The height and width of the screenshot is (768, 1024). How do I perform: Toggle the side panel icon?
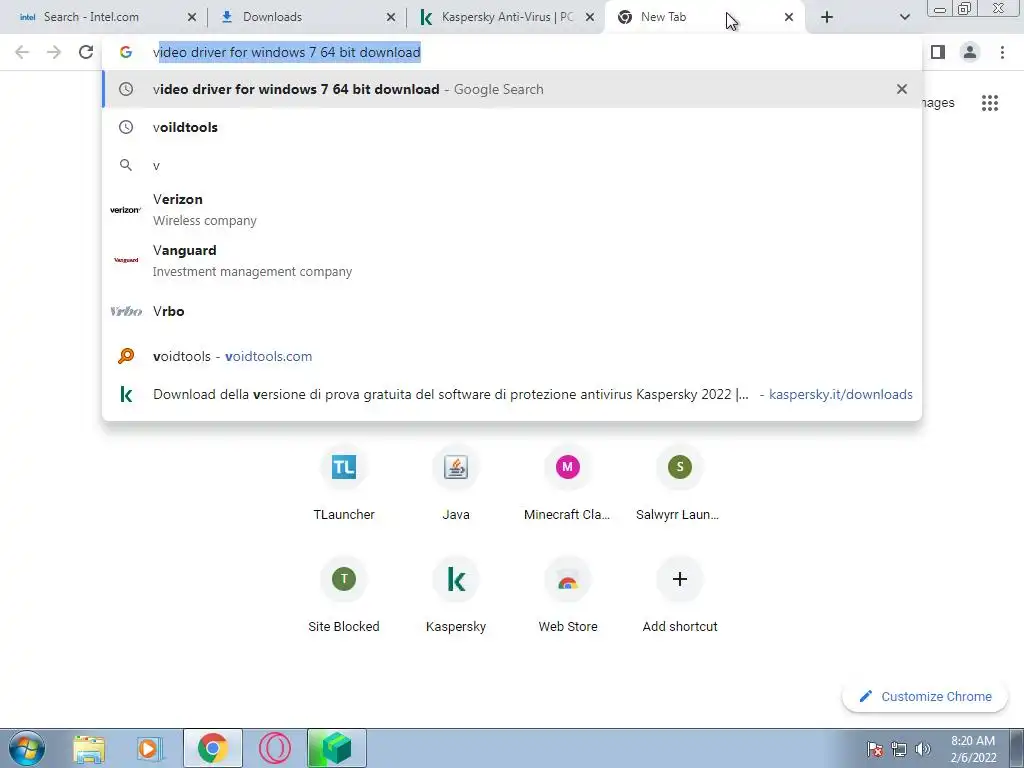(x=938, y=52)
